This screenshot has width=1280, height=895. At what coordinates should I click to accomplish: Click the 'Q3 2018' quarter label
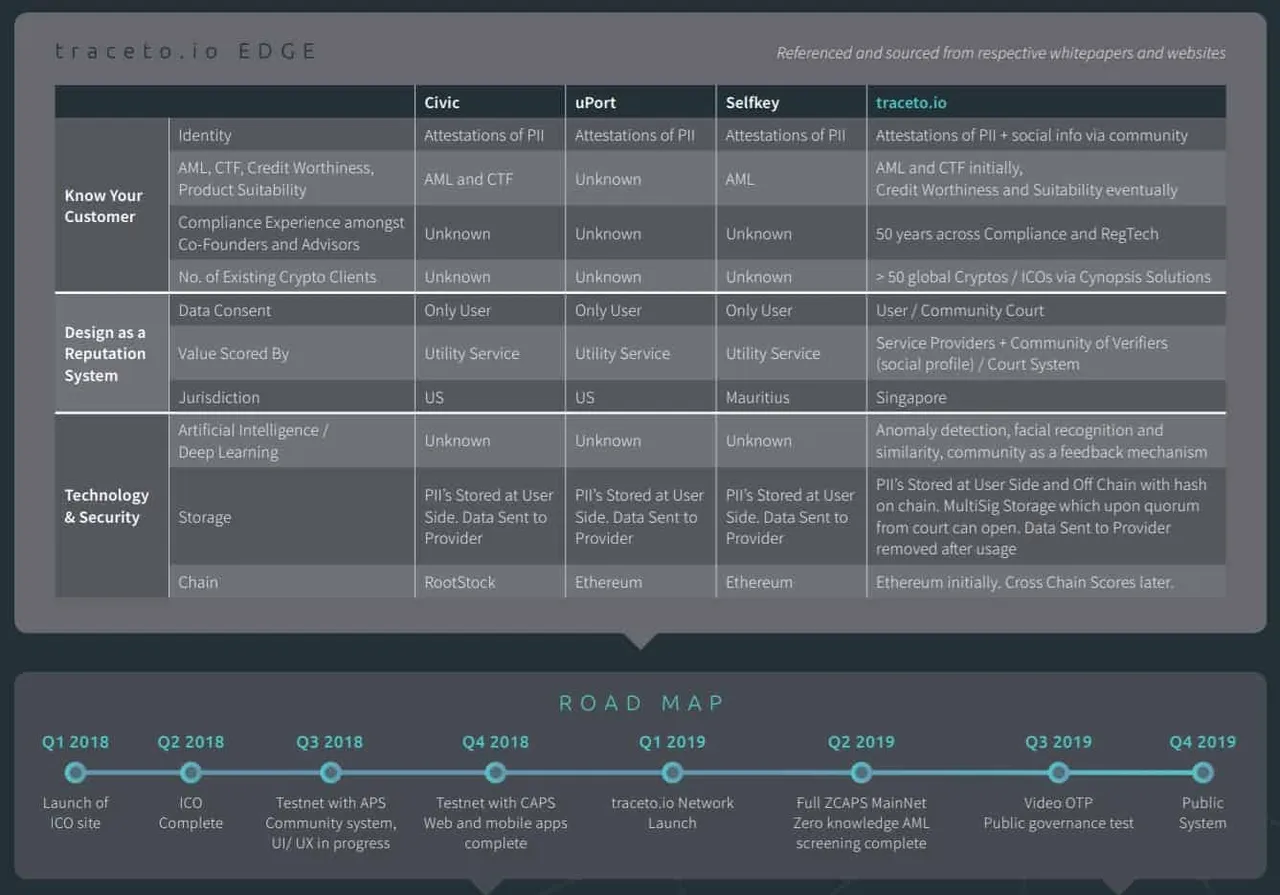coord(330,742)
